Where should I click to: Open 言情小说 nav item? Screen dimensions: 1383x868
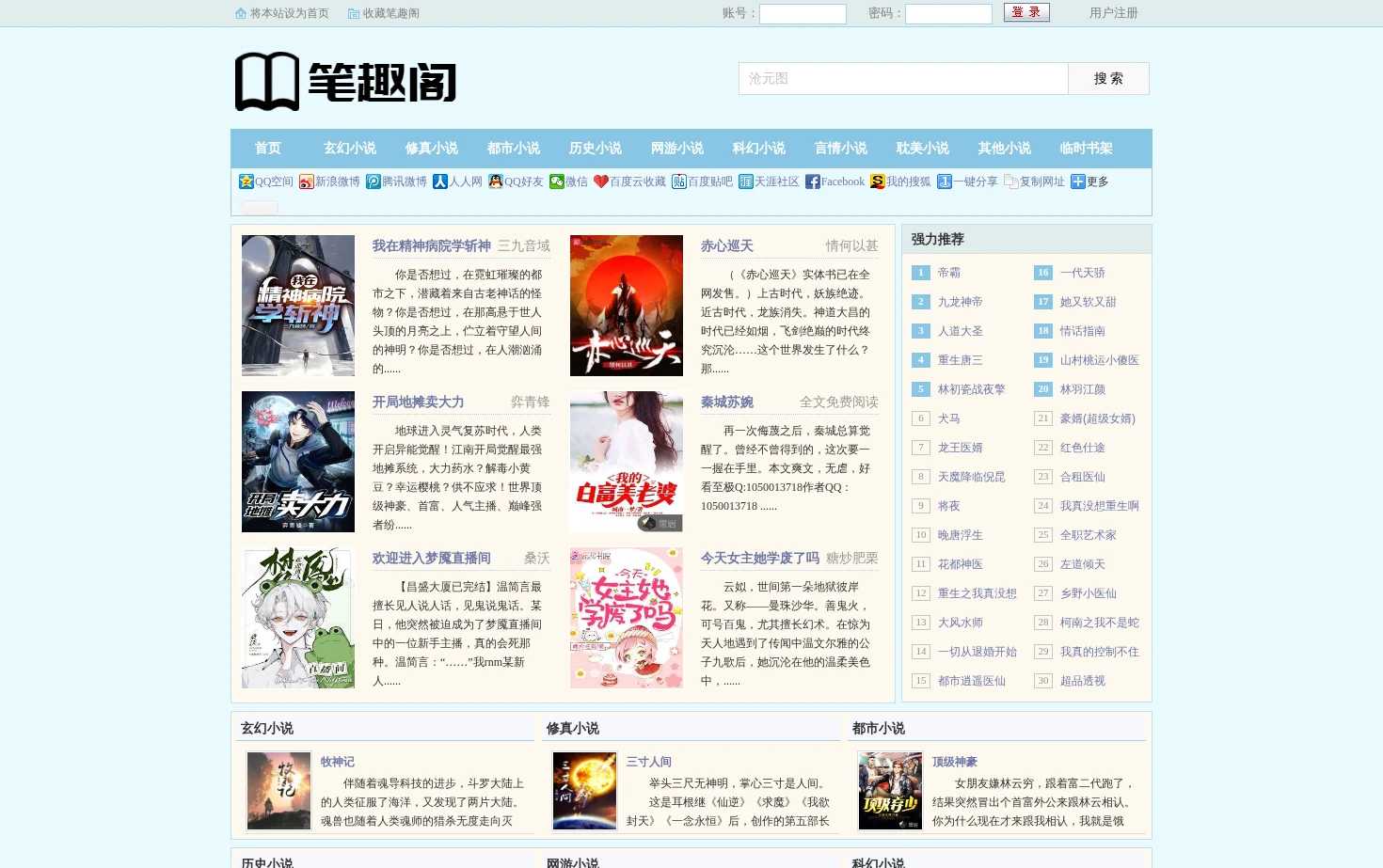841,149
